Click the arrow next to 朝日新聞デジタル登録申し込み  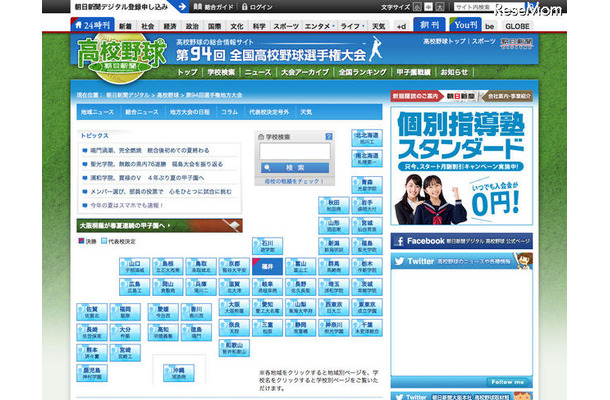click(x=182, y=7)
